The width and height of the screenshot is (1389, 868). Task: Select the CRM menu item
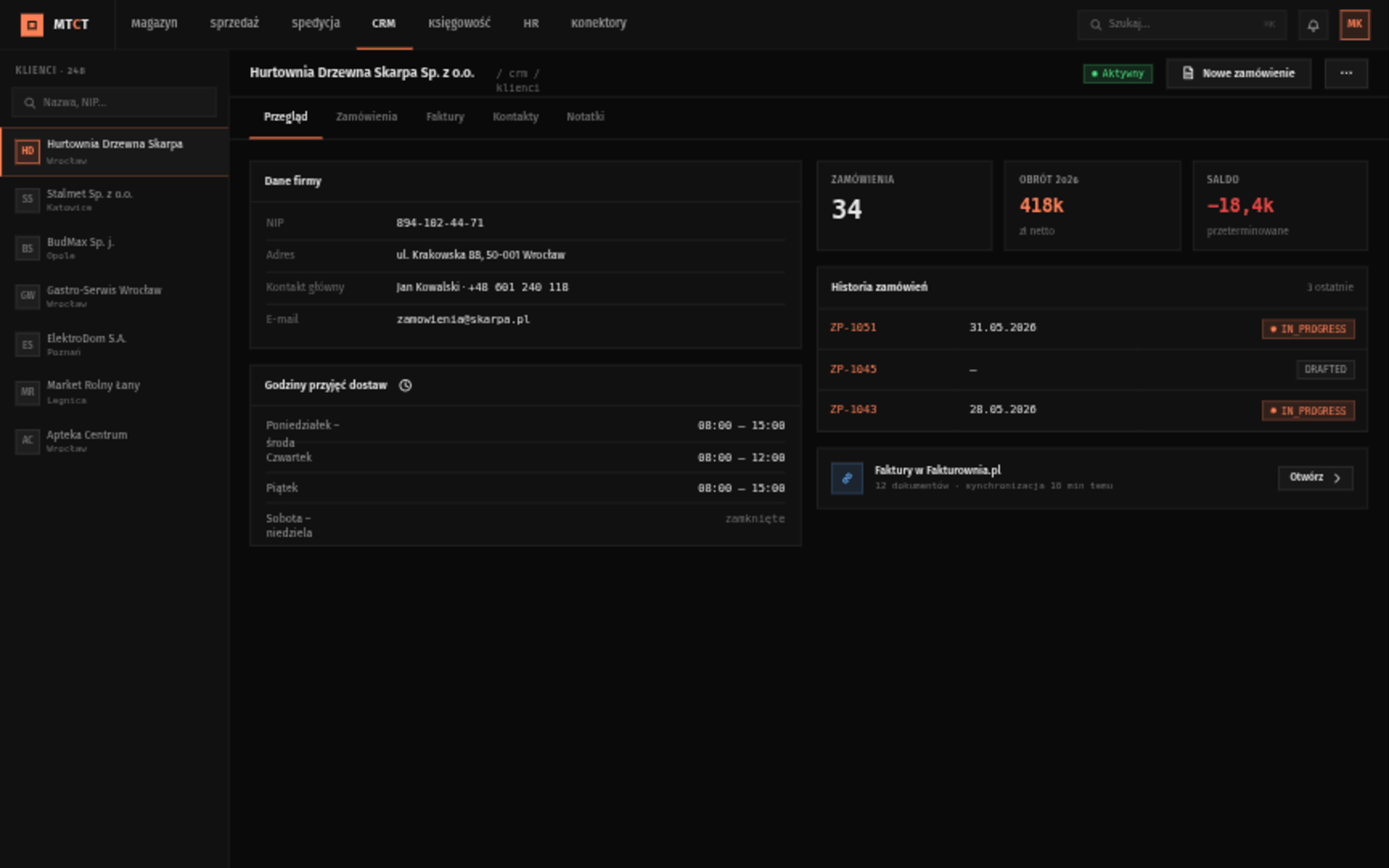tap(384, 23)
